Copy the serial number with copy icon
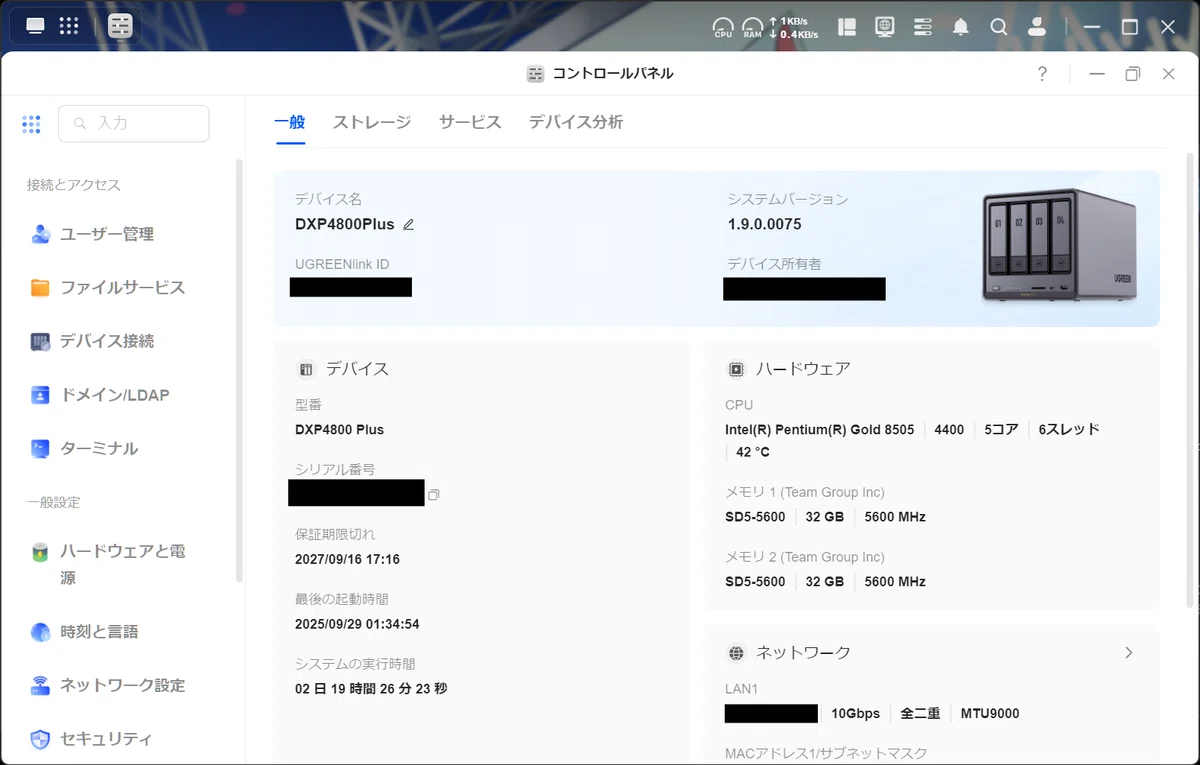The image size is (1200, 765). coord(433,495)
